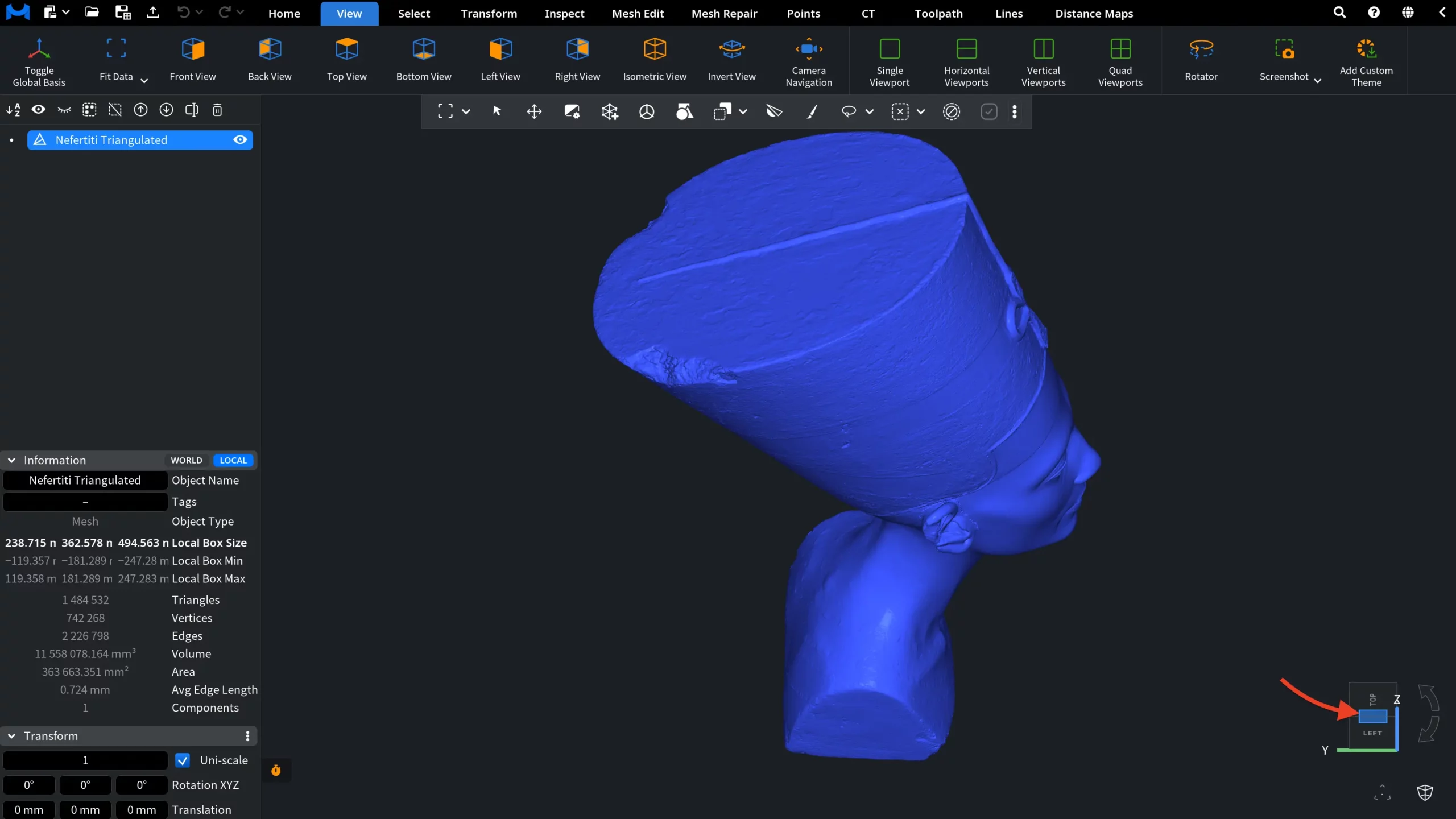This screenshot has height=819, width=1456.
Task: Click the Invert View icon
Action: [x=732, y=49]
